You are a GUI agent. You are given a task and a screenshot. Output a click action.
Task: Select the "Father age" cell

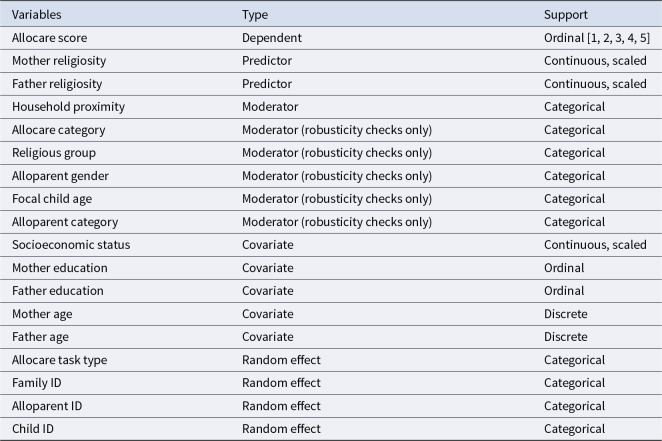(40, 337)
